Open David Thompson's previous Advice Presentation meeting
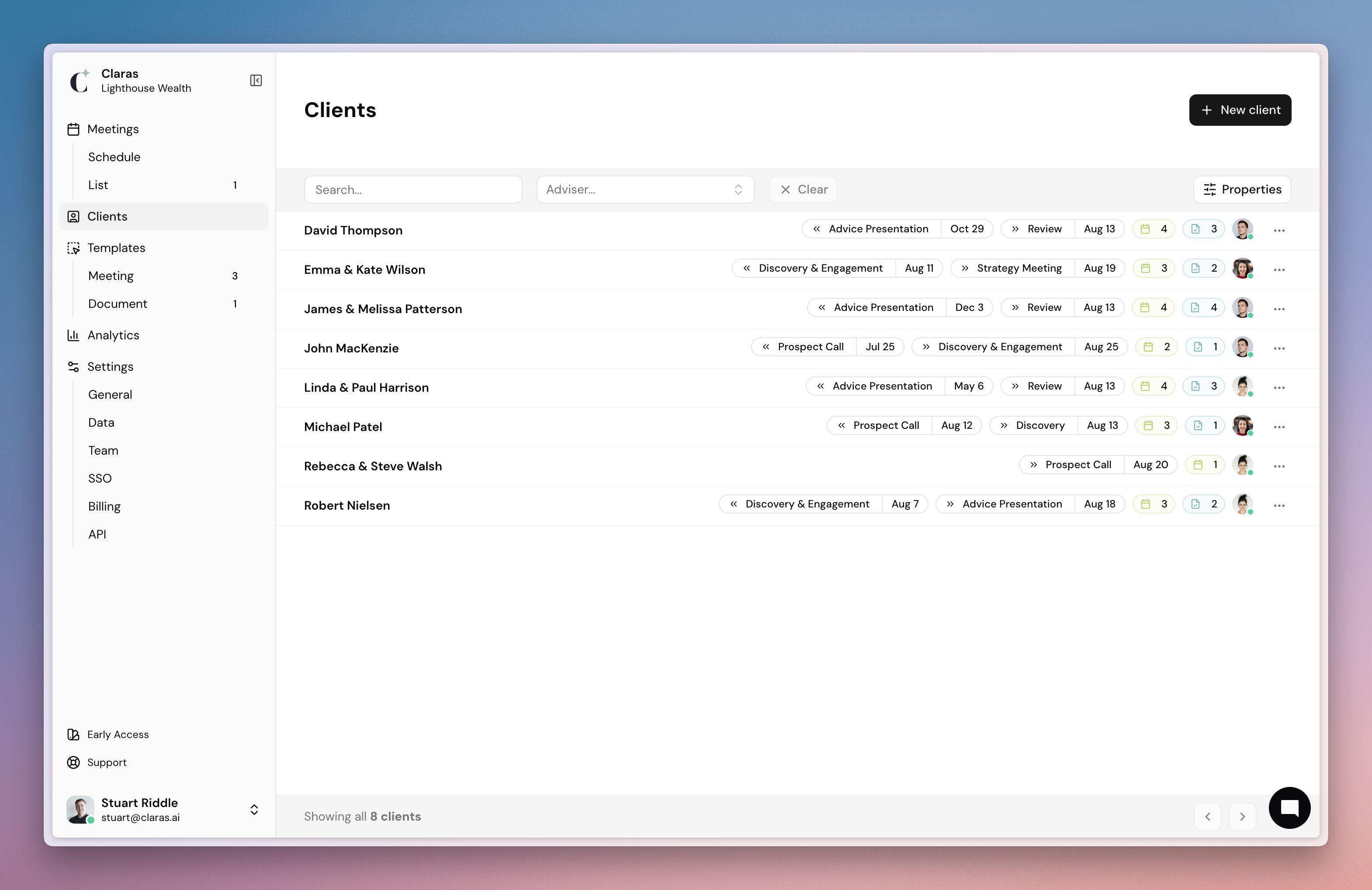 click(x=897, y=229)
